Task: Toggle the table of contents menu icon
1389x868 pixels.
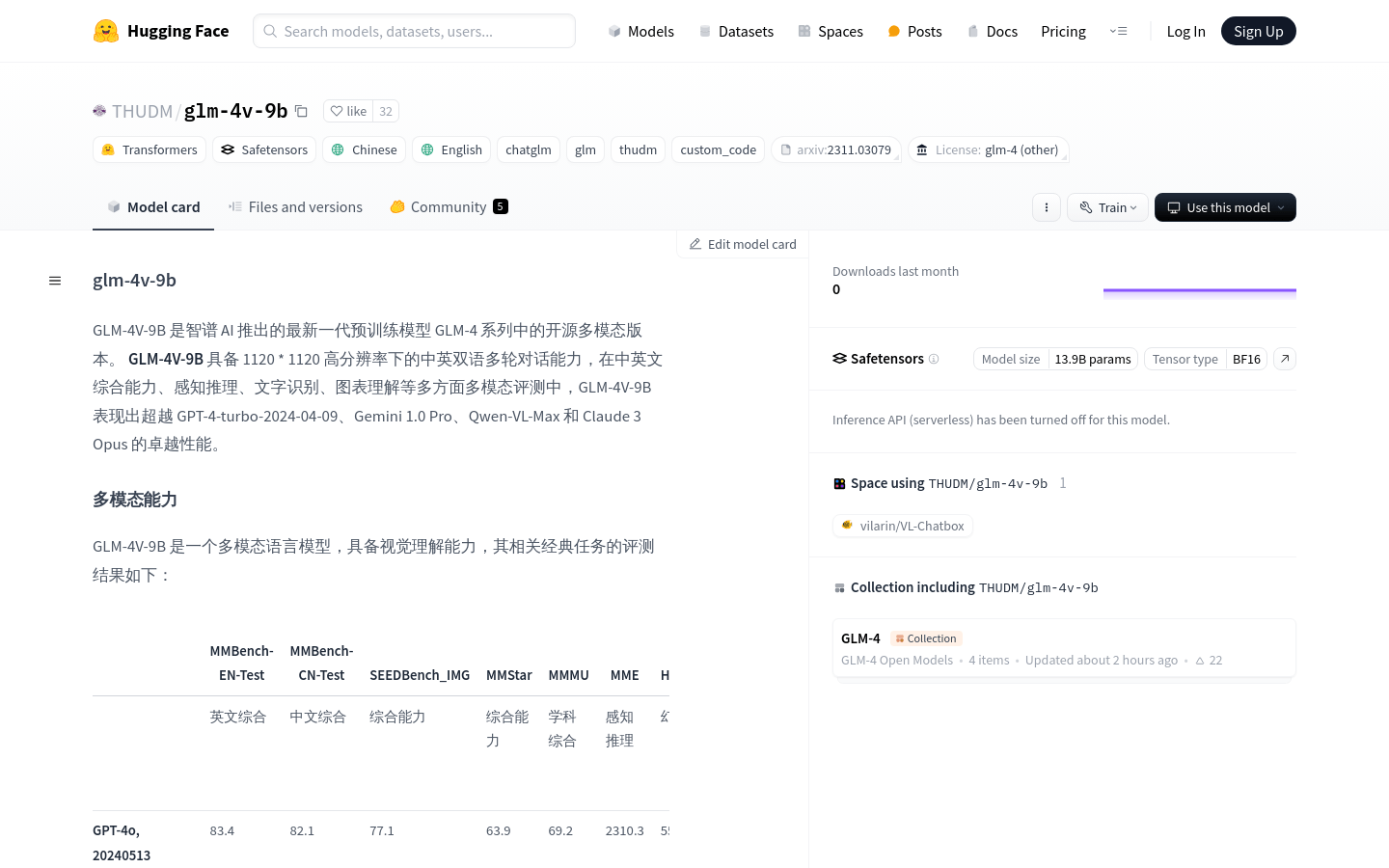Action: tap(55, 281)
